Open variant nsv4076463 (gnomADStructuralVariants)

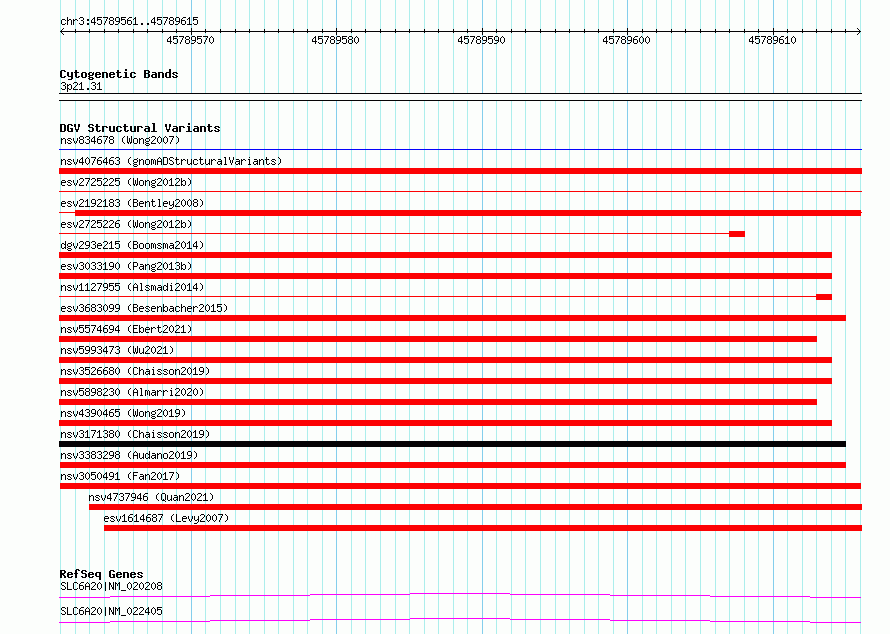click(171, 162)
